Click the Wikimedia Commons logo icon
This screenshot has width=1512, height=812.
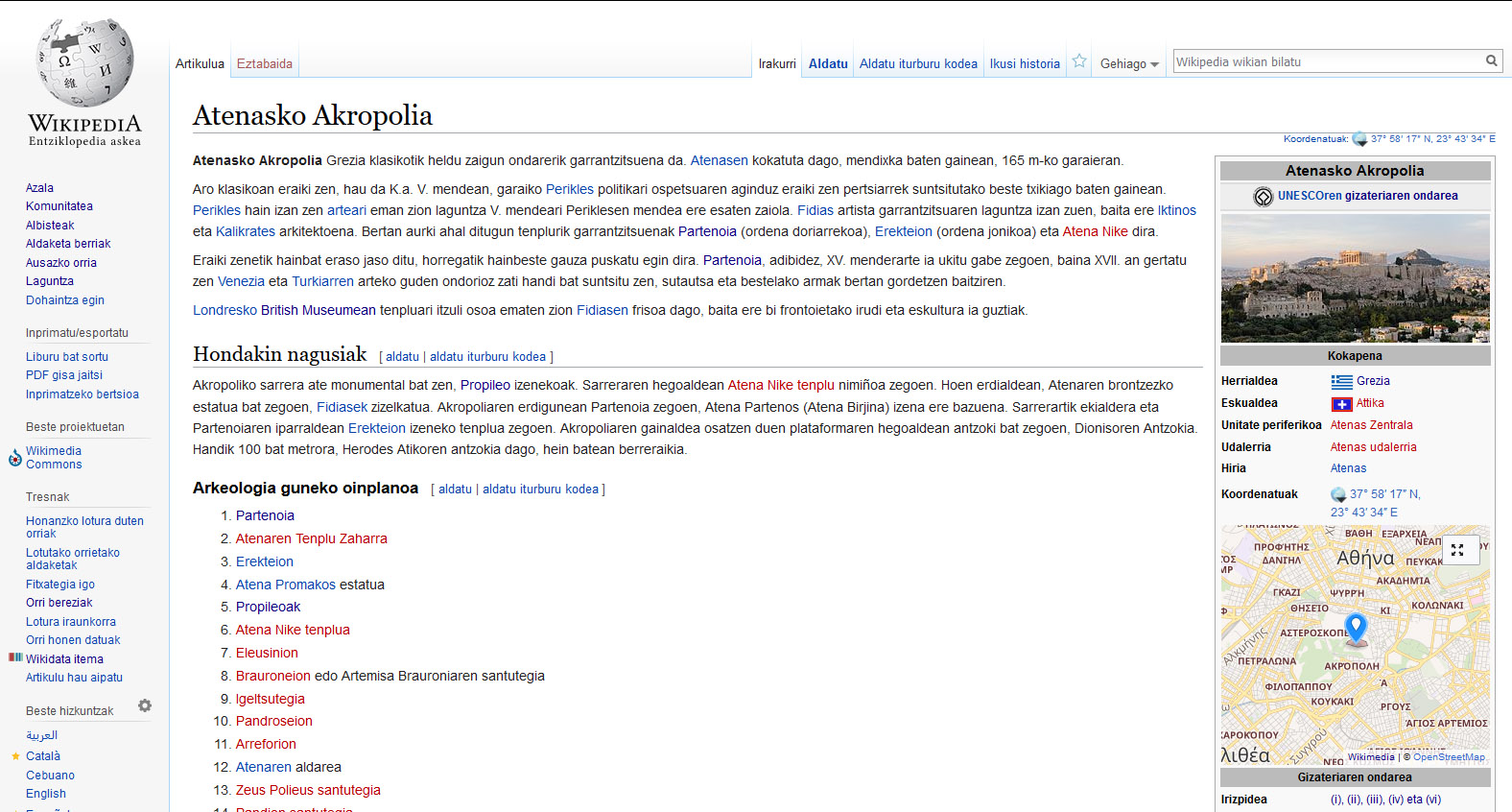coord(15,458)
